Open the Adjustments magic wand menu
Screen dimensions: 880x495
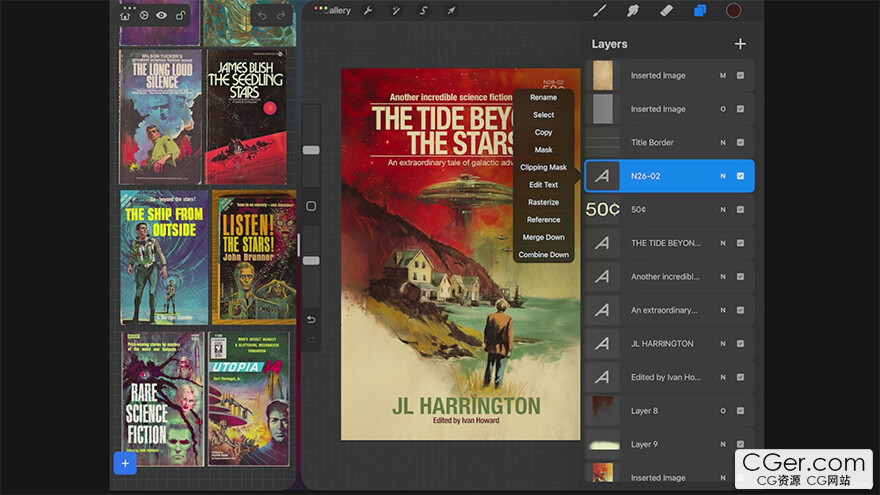(396, 11)
